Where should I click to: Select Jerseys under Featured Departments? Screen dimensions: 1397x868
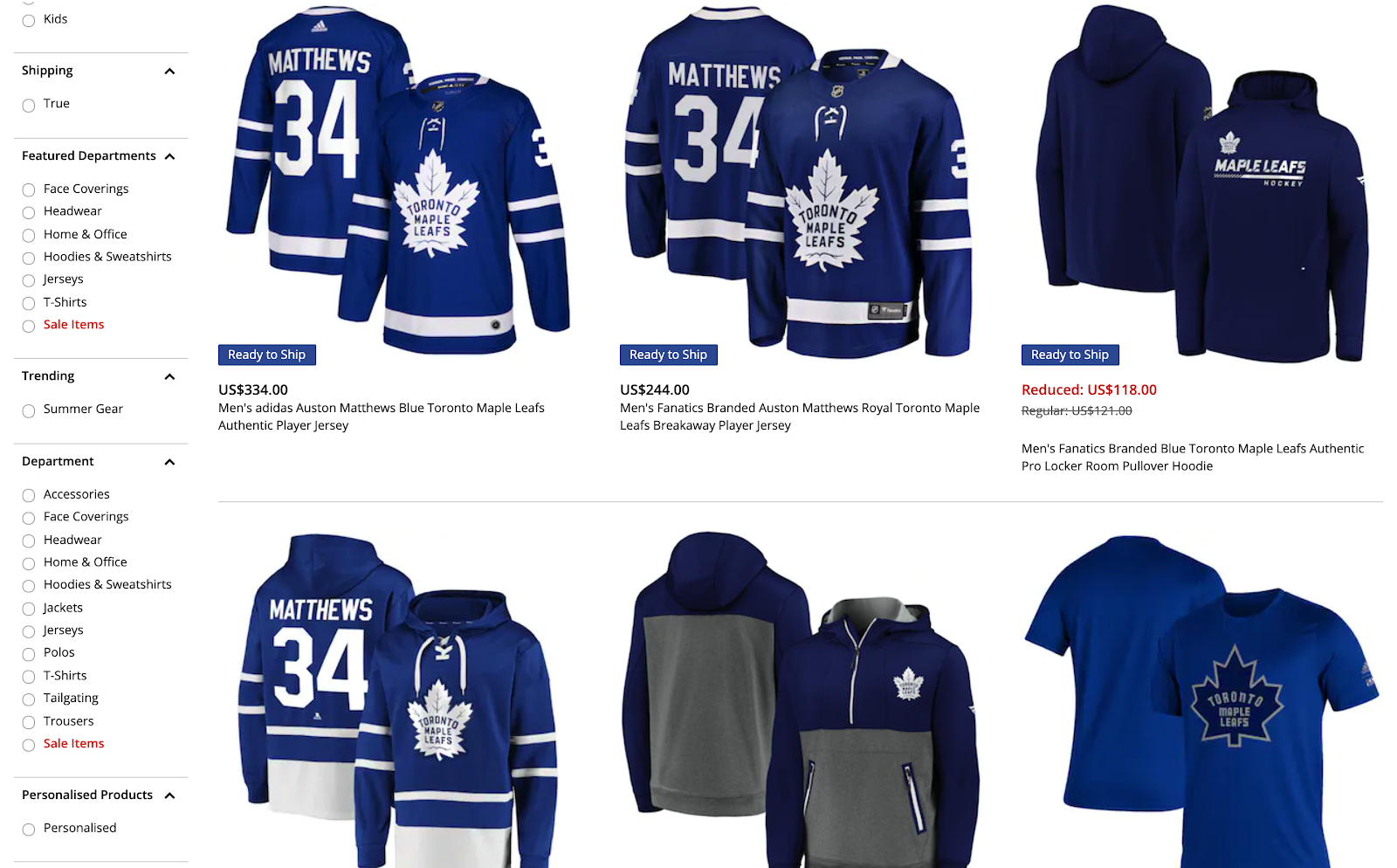[x=29, y=280]
